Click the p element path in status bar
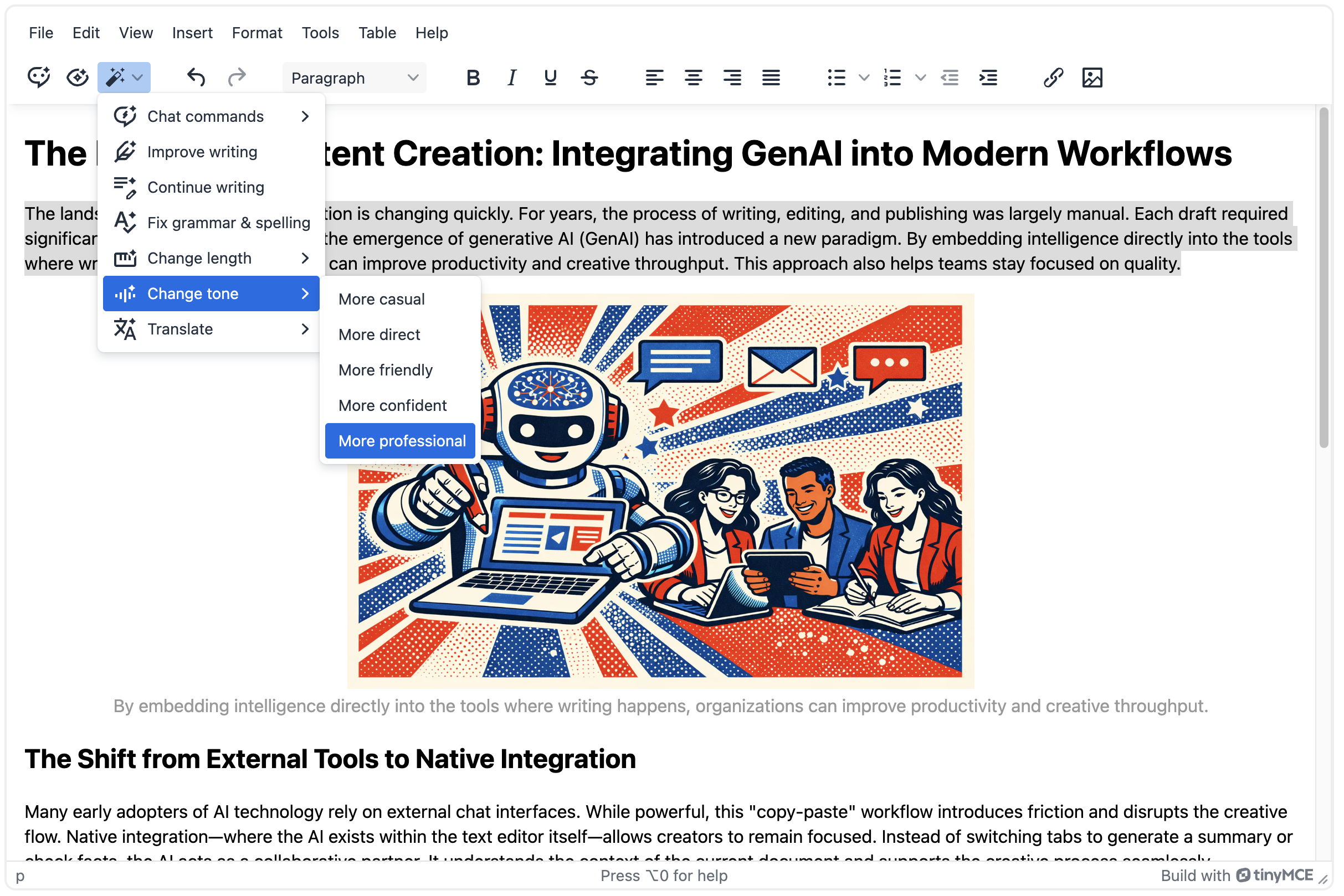Viewport: 1344px width, 896px height. 20,876
